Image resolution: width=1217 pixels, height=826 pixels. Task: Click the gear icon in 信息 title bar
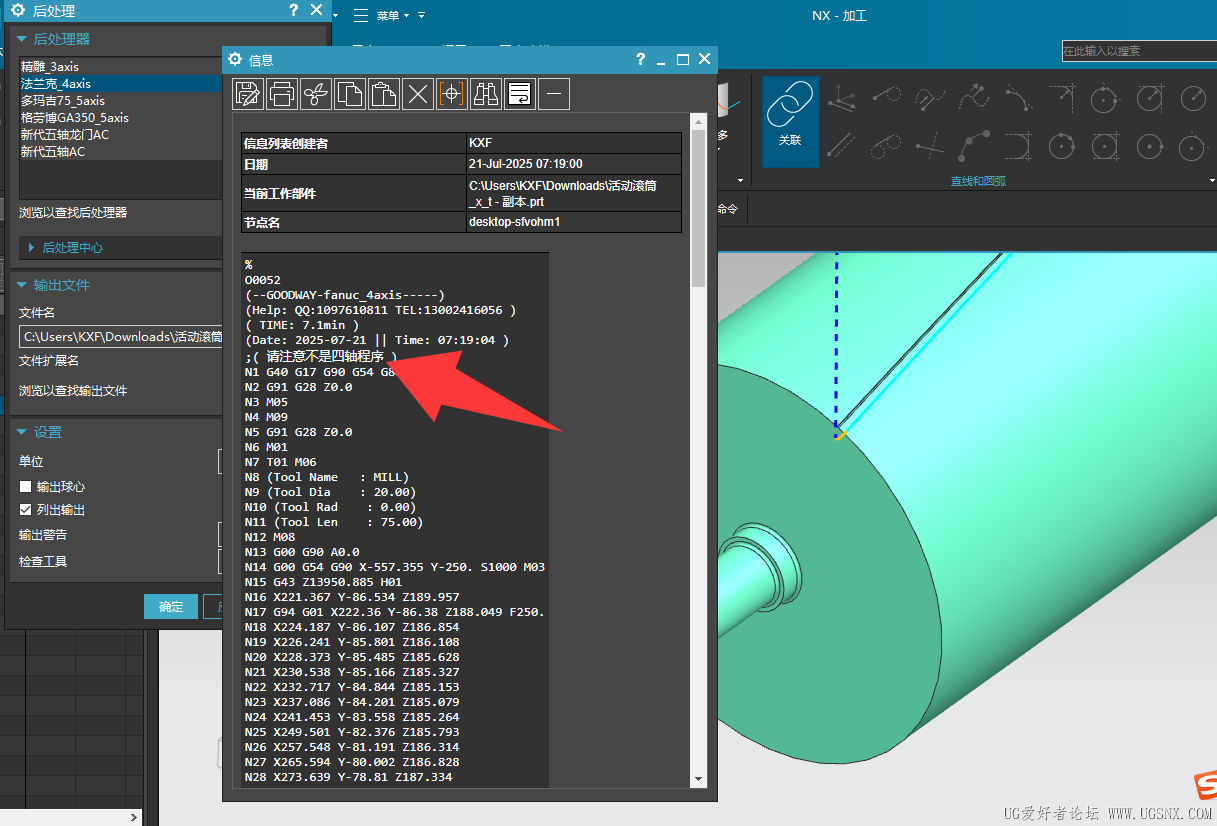tap(236, 60)
